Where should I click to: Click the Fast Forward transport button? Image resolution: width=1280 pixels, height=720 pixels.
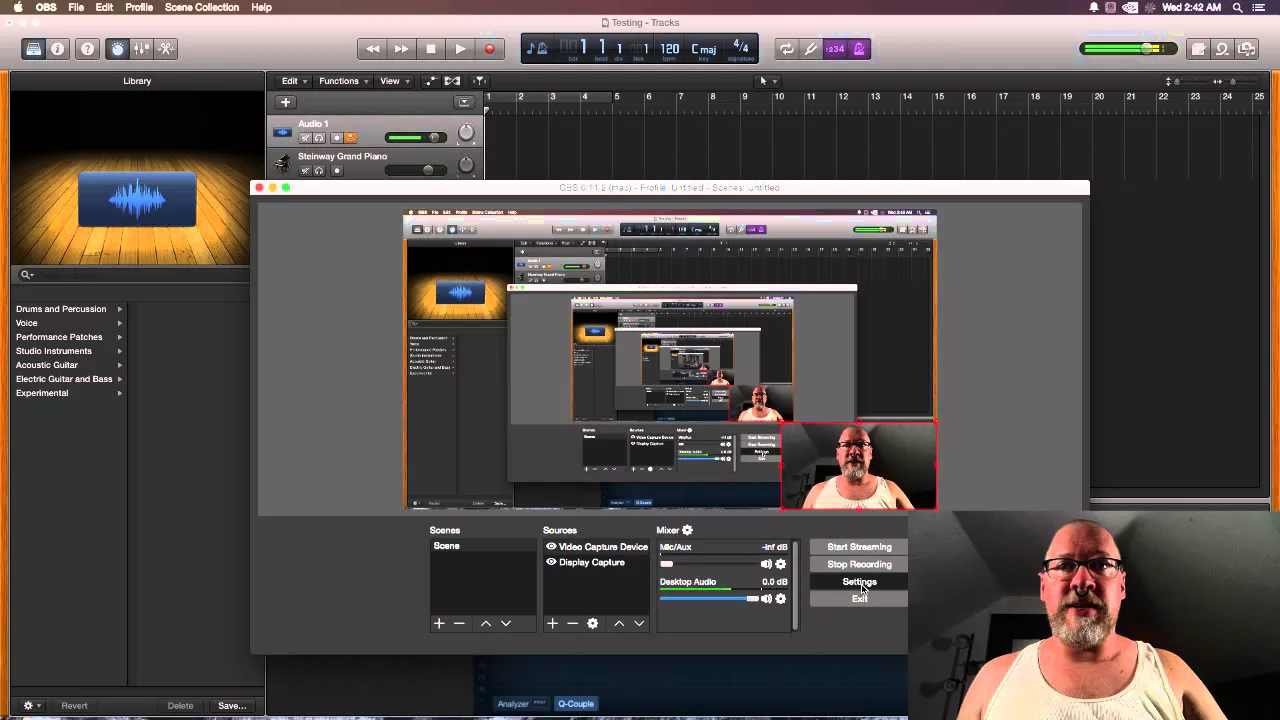(x=401, y=49)
